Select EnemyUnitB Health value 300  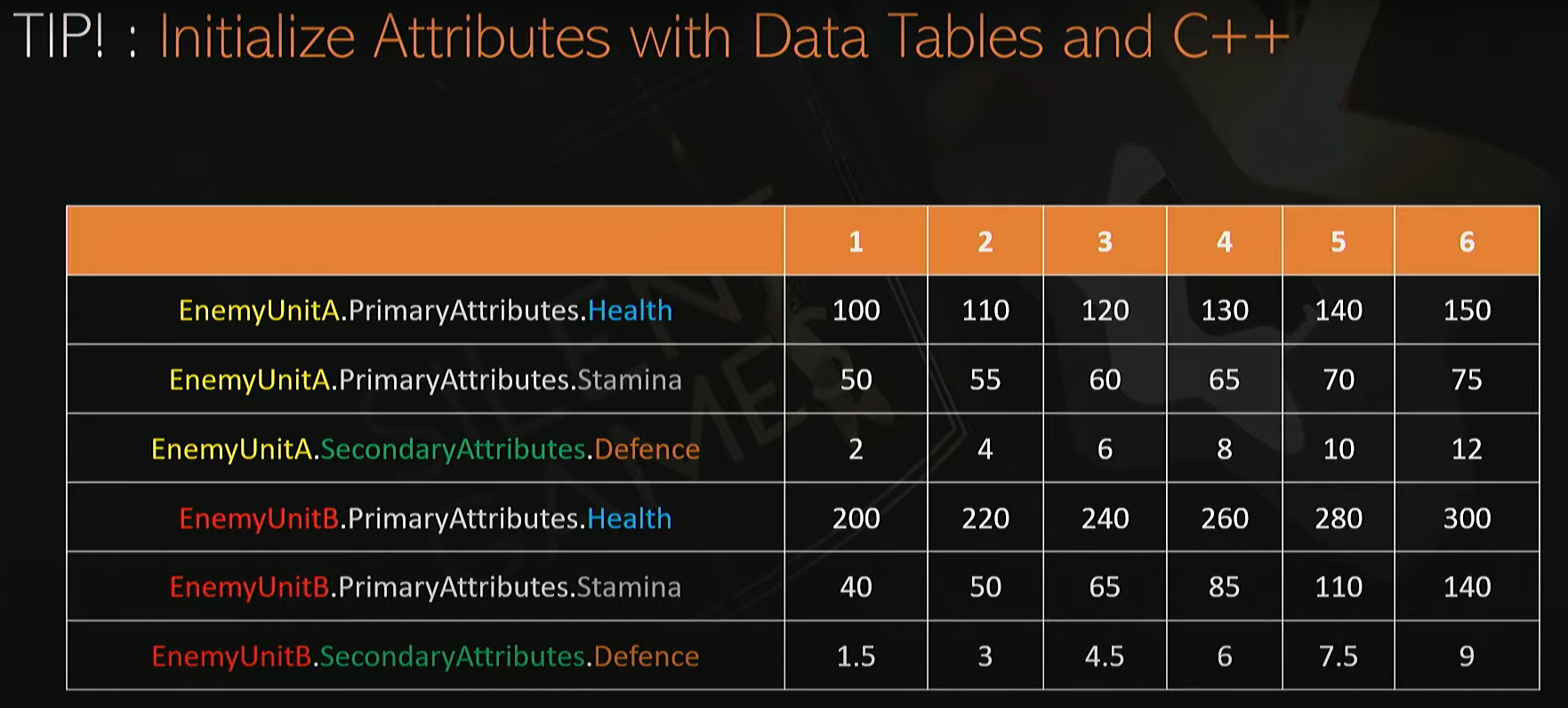point(1467,519)
